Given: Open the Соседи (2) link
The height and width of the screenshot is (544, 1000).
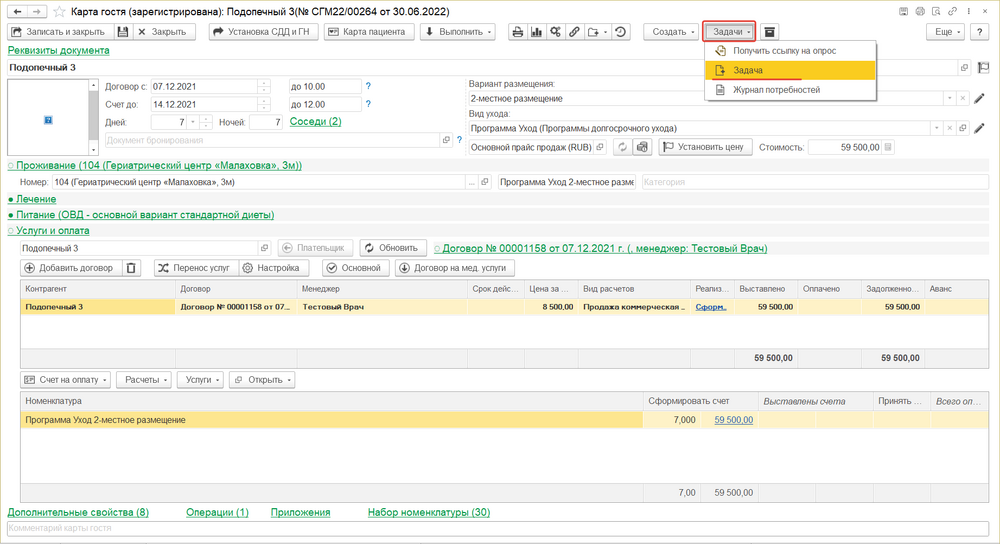Looking at the screenshot, I should 315,122.
